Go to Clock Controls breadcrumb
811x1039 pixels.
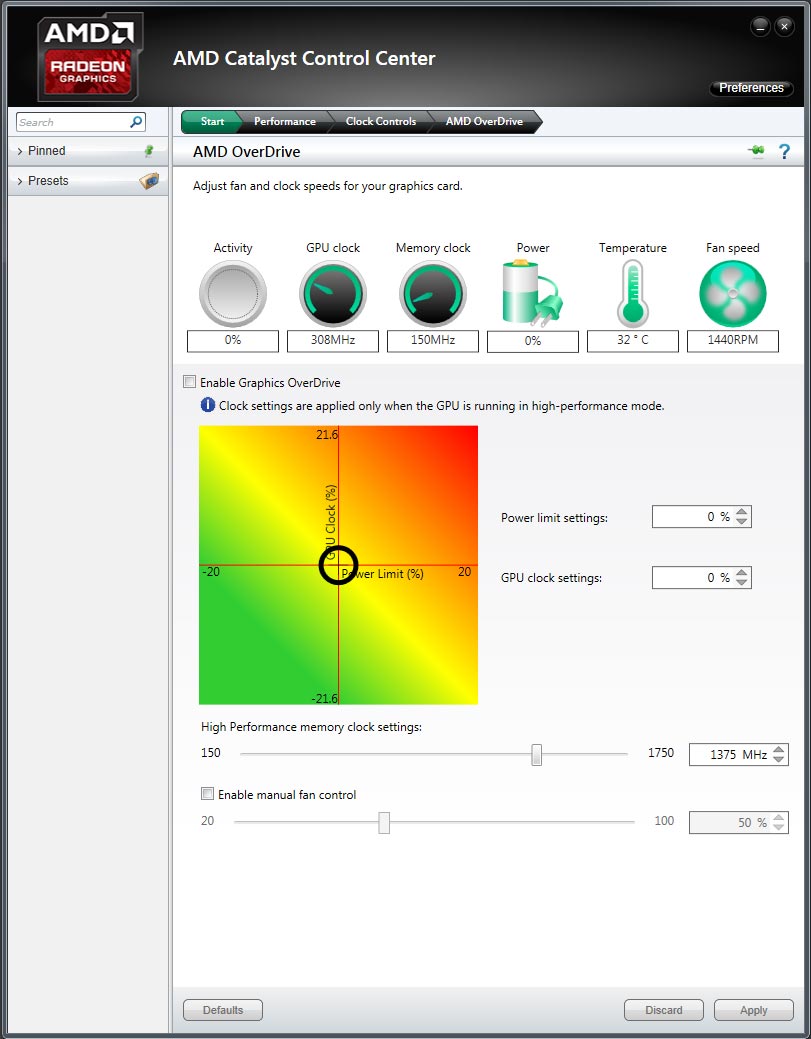(380, 121)
